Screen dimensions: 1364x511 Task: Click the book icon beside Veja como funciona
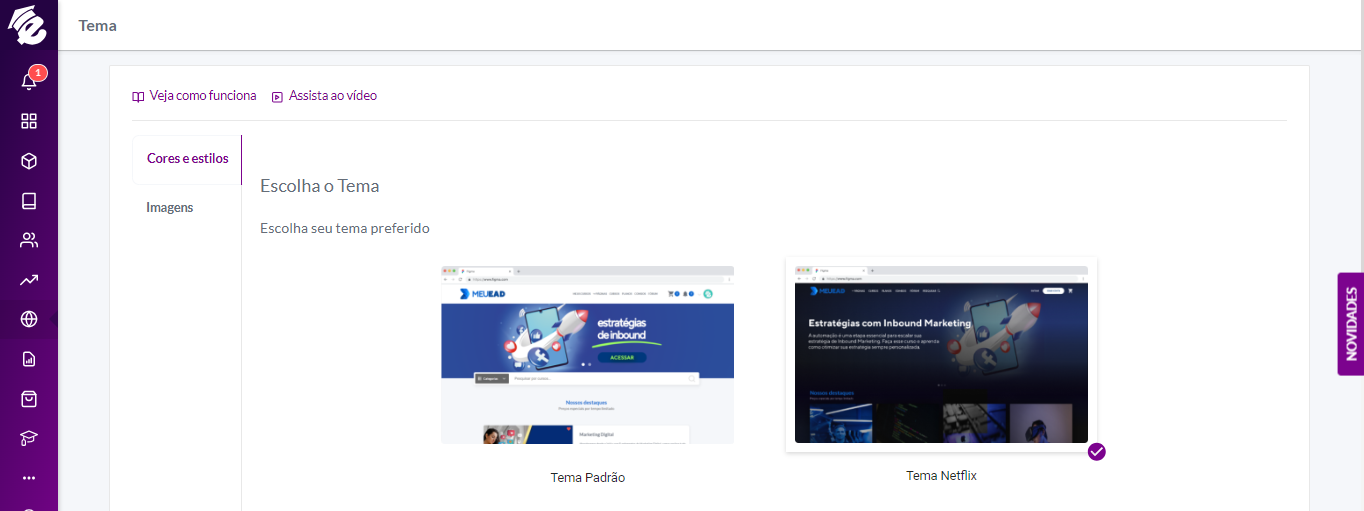point(138,97)
